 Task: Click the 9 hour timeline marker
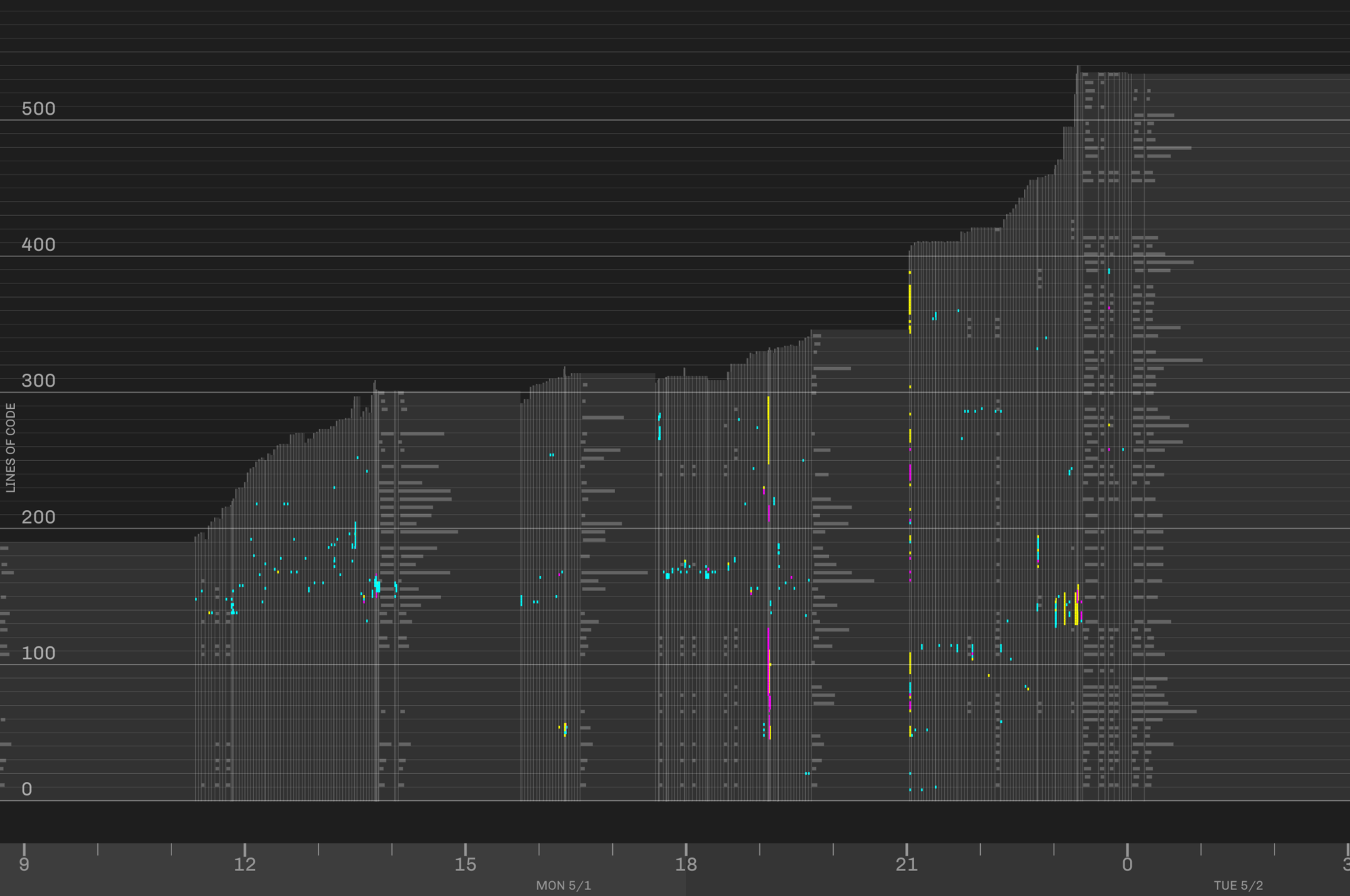point(24,864)
